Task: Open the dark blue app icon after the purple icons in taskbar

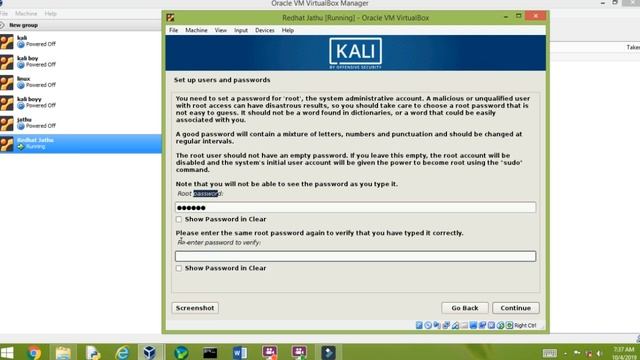Action: (329, 352)
